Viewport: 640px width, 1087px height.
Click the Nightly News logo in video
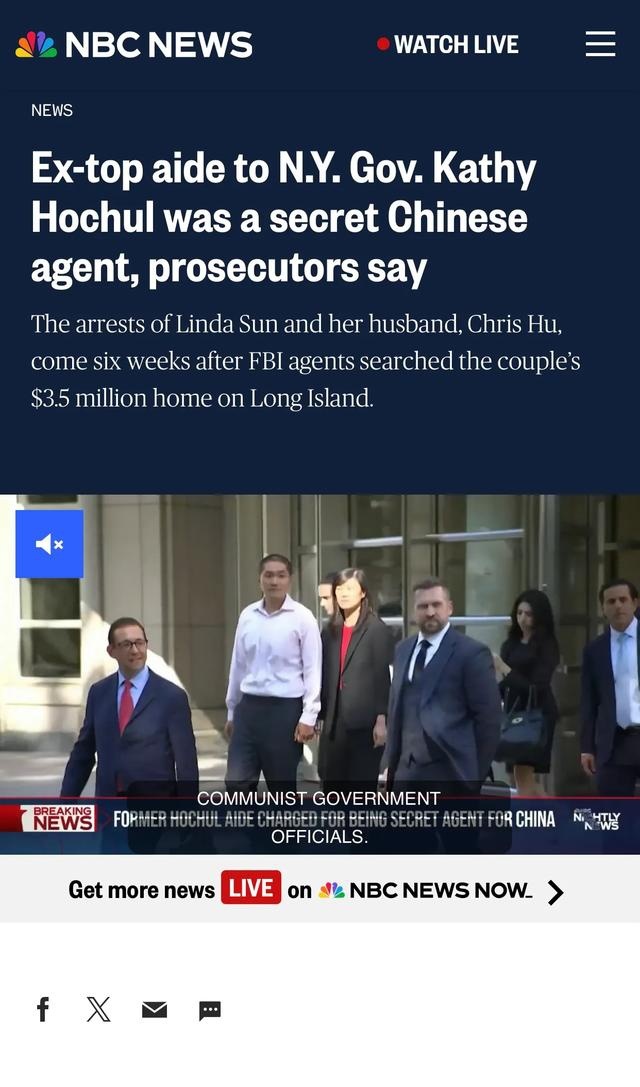[596, 819]
